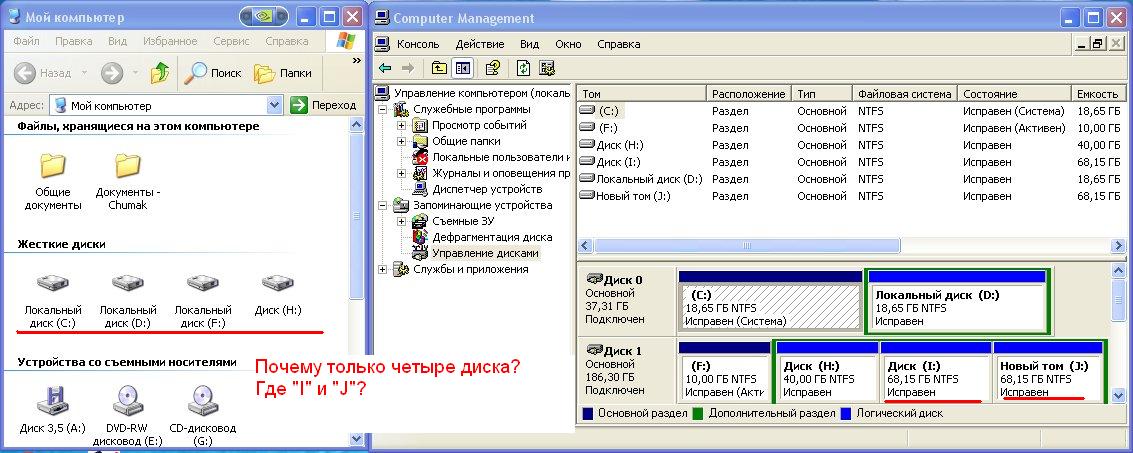Click the Расположение column header
The height and width of the screenshot is (453, 1133).
749,94
